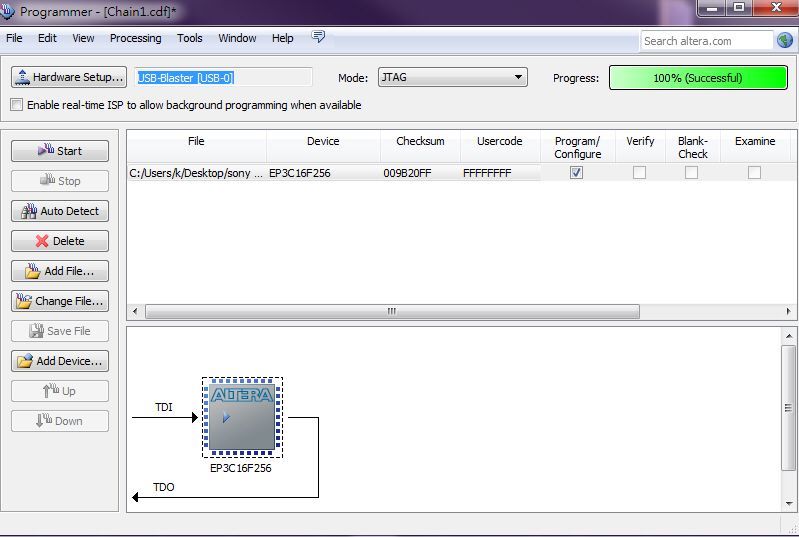Click the Delete button
799x537 pixels.
click(60, 241)
